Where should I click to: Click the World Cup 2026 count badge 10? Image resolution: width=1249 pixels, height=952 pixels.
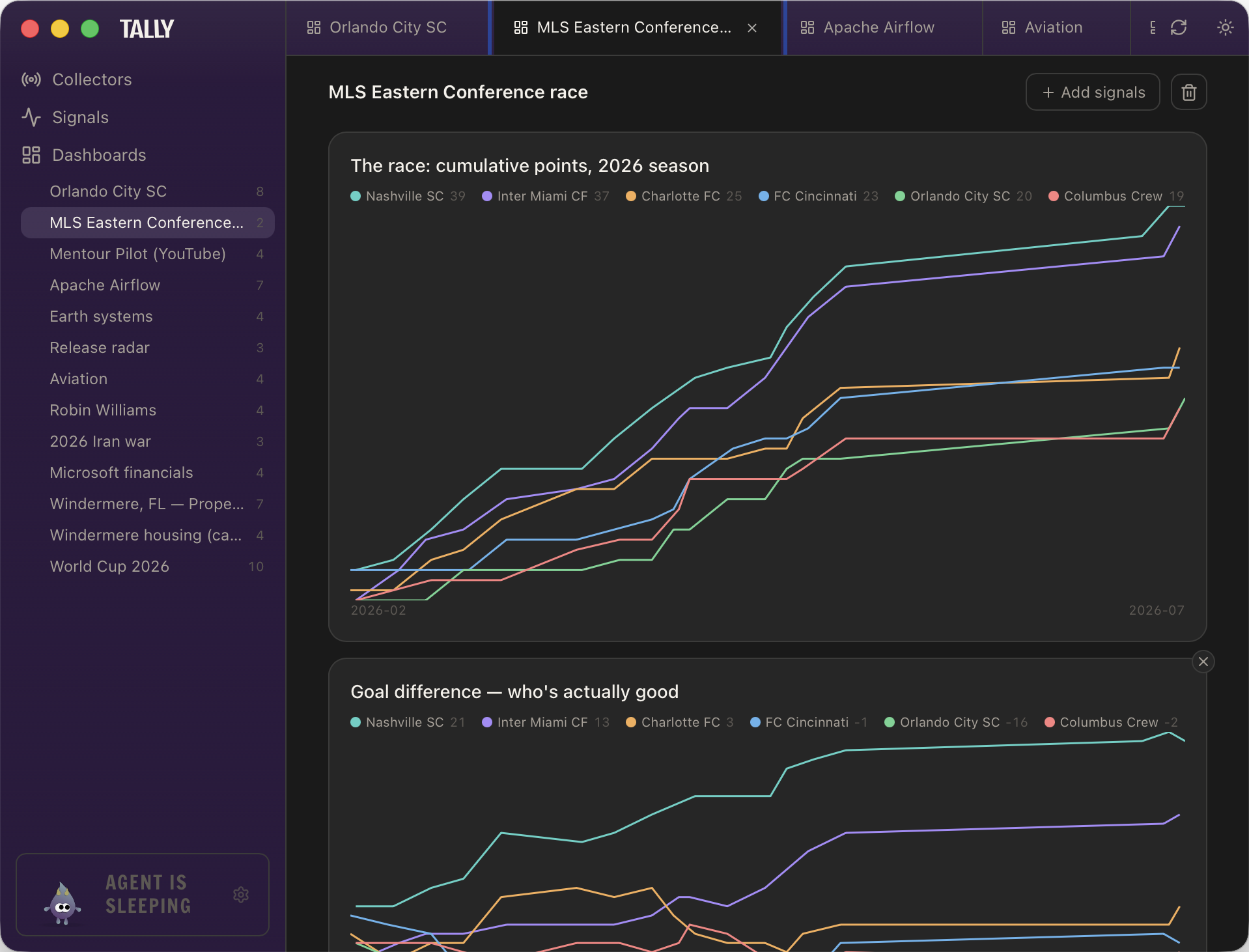[x=256, y=567]
